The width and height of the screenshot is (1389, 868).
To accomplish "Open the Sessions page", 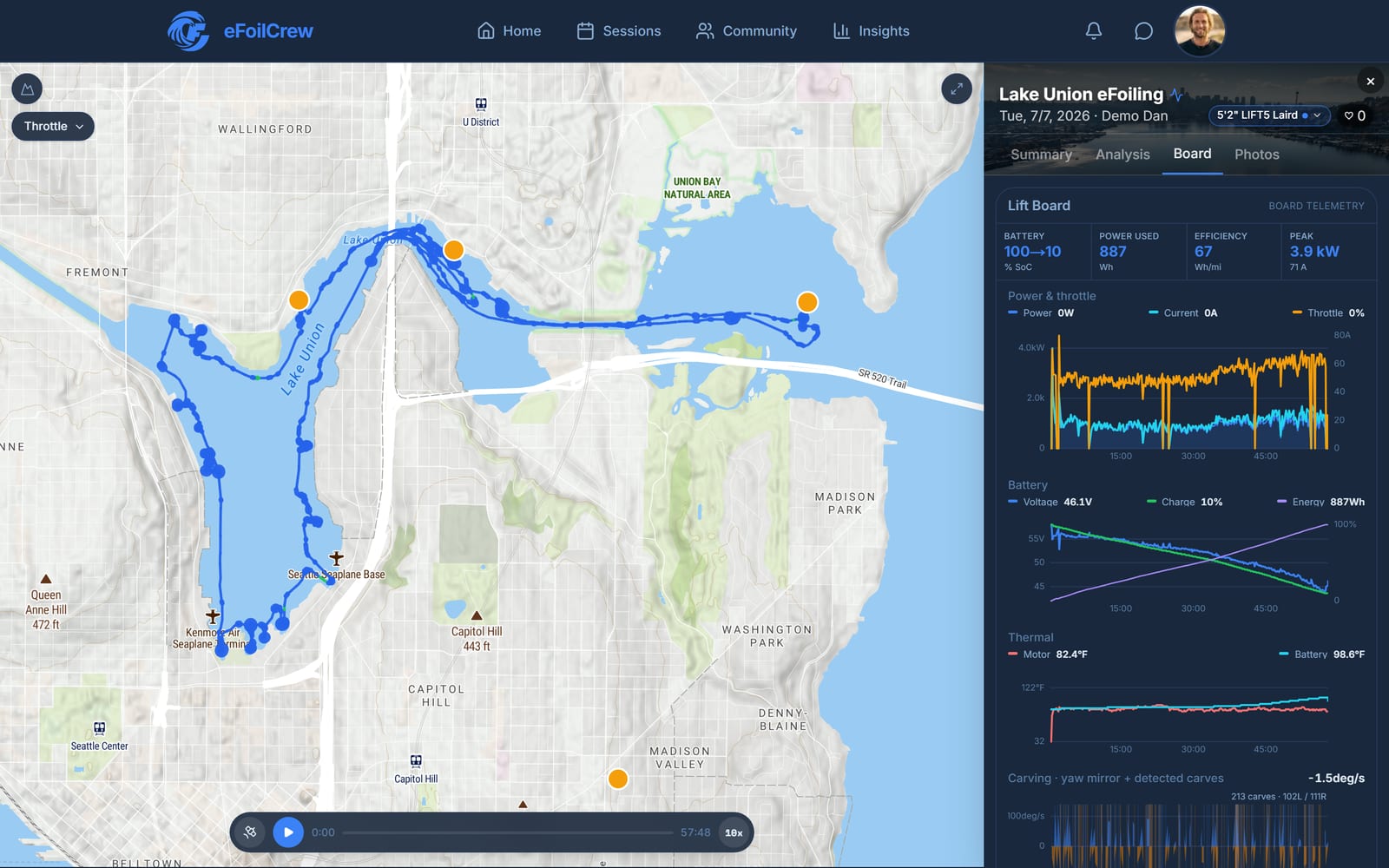I will click(619, 31).
